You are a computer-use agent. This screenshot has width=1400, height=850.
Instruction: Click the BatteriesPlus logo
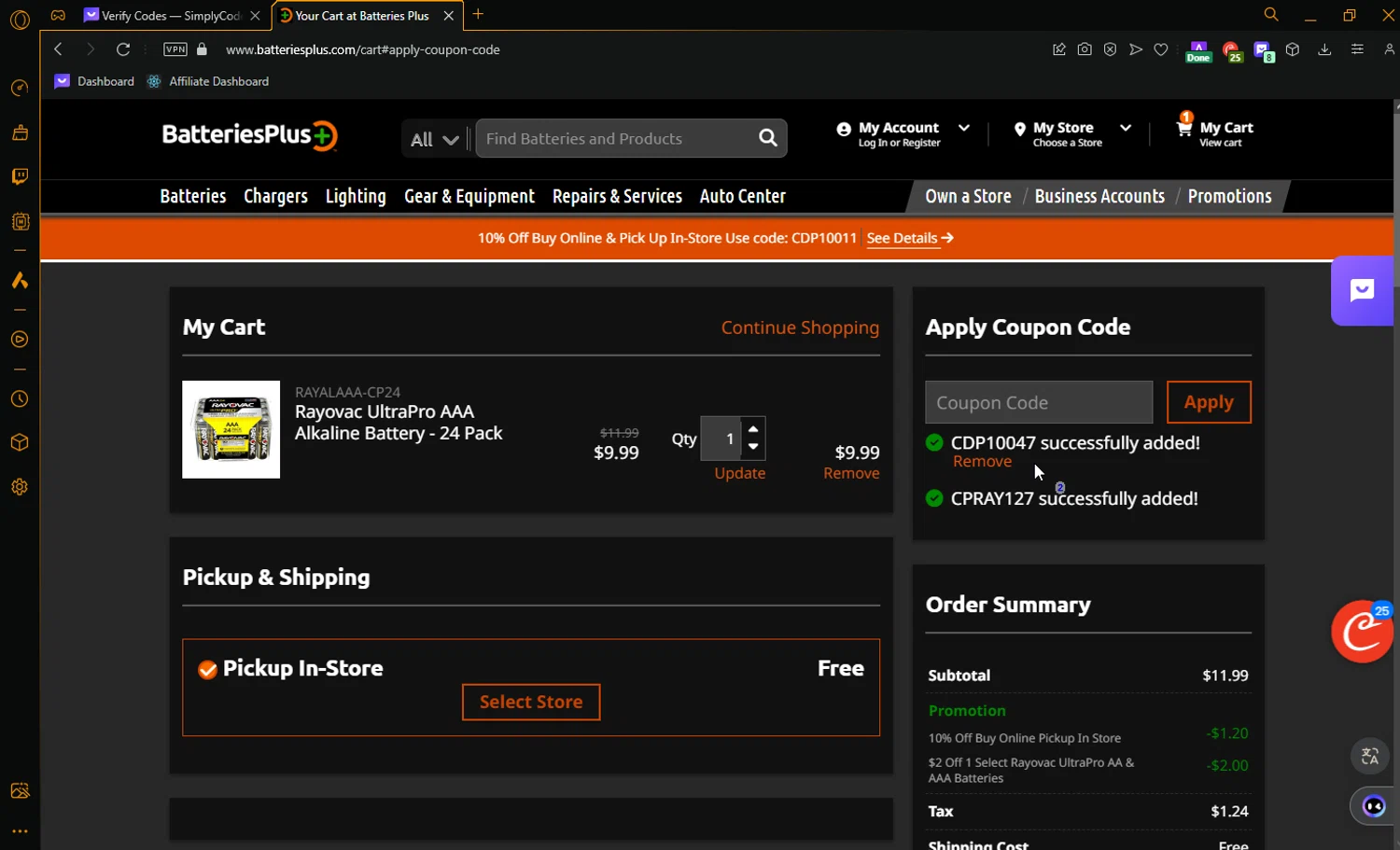click(249, 136)
